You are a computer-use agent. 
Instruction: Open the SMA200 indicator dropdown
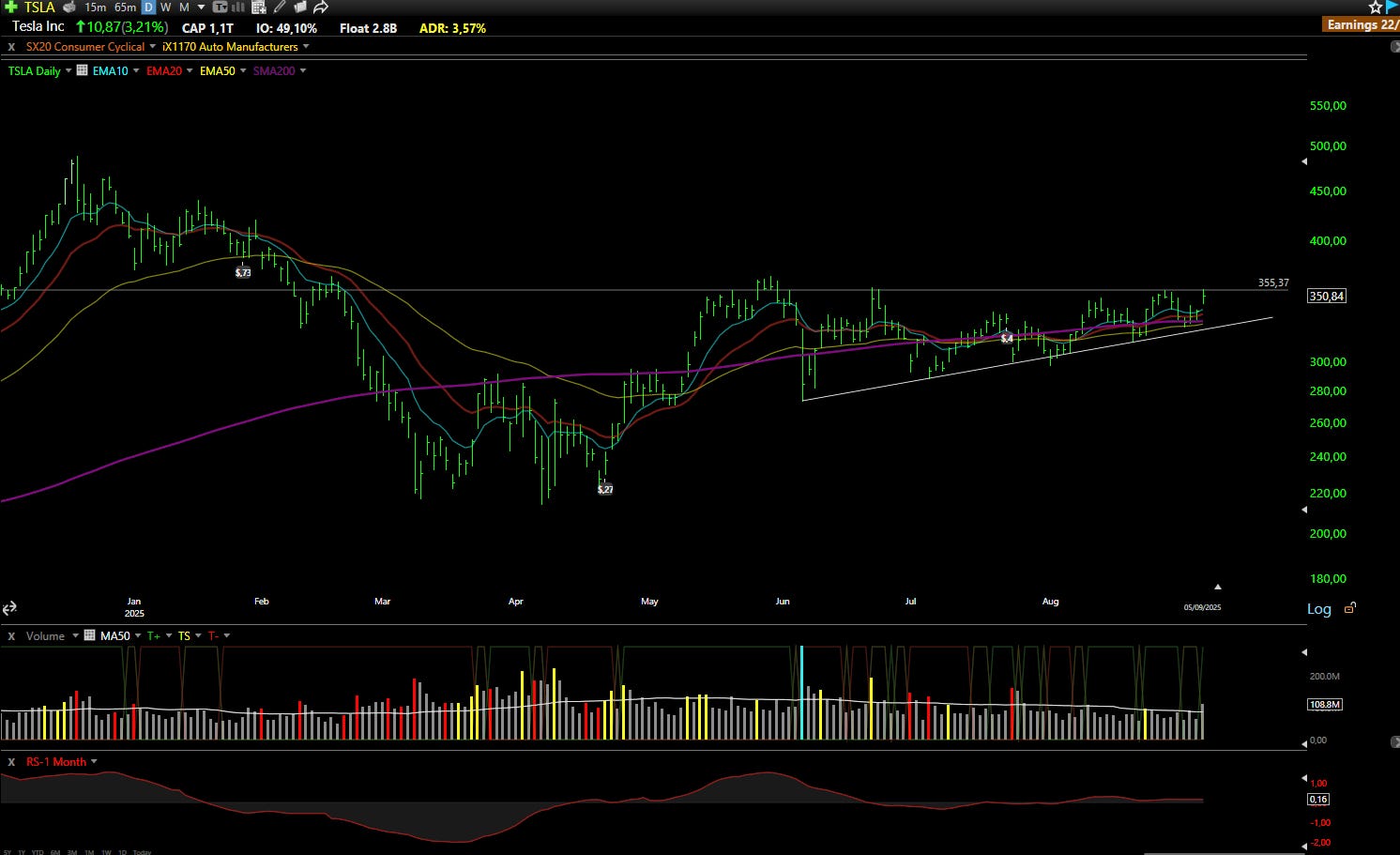click(302, 71)
